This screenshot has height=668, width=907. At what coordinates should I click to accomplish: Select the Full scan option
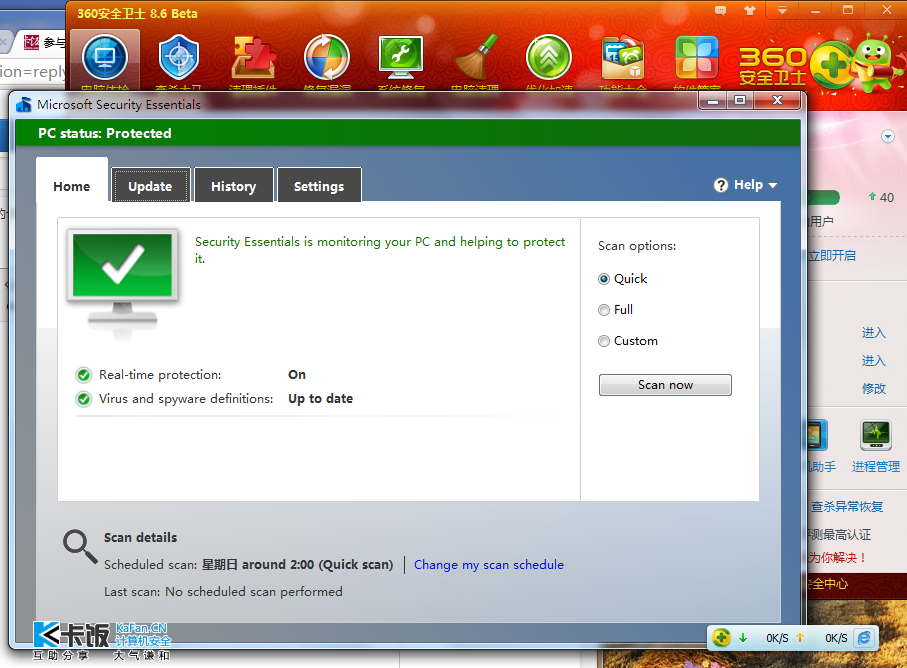[615, 310]
